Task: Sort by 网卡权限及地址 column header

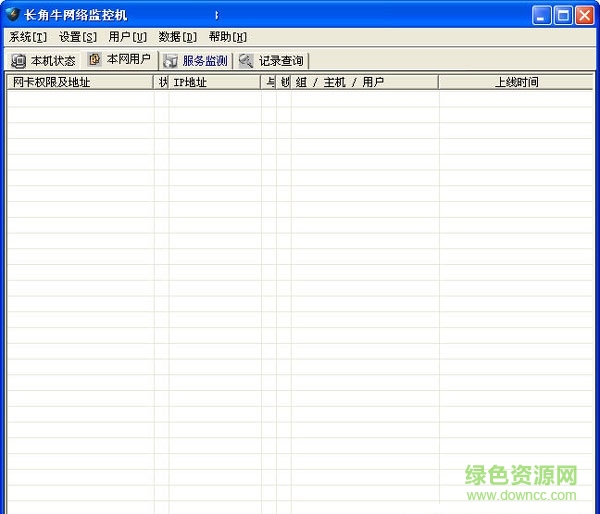Action: click(x=80, y=82)
